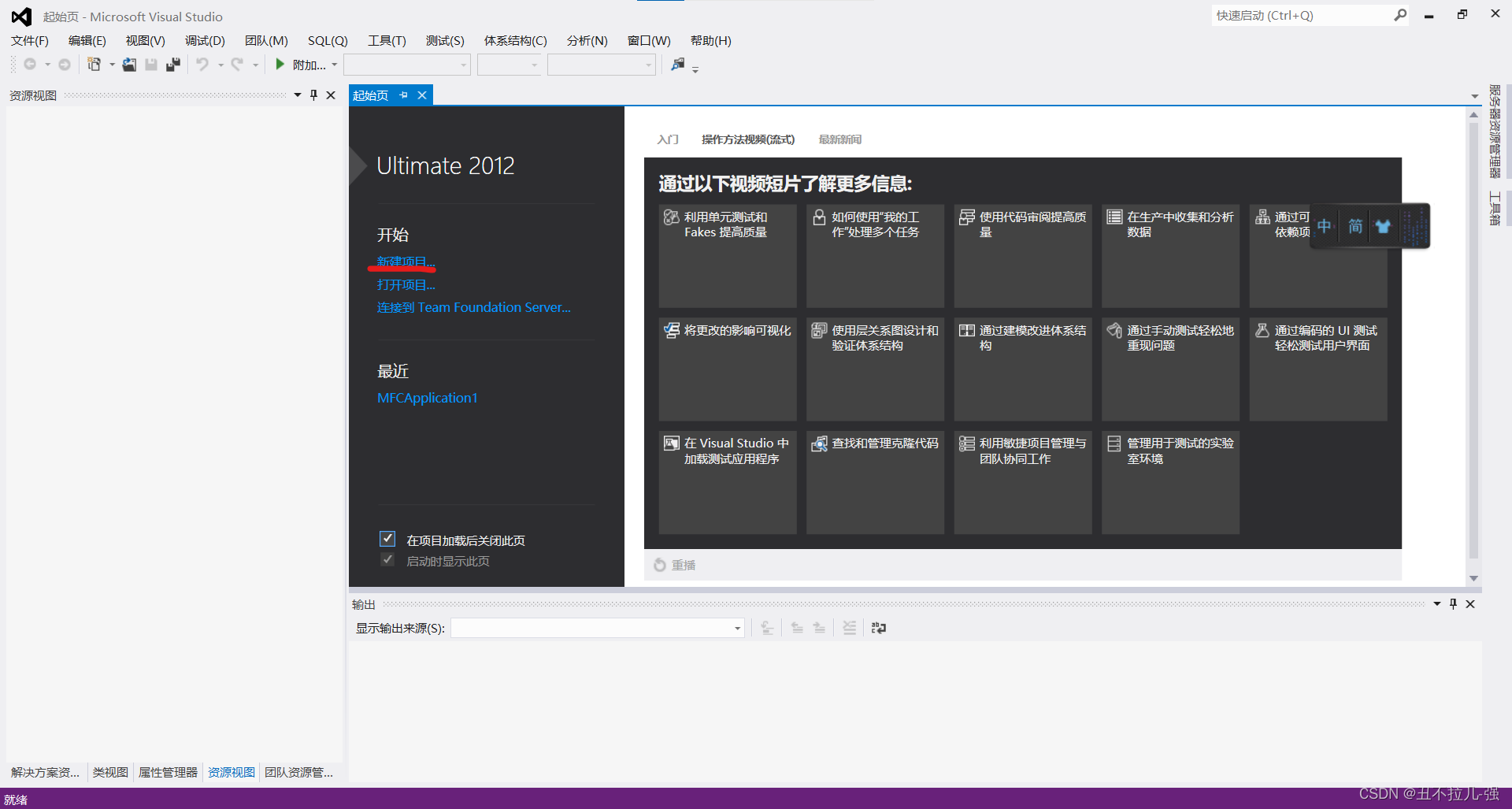Screen dimensions: 1512x809
Task: Click the 打开项目... link
Action: 406,284
